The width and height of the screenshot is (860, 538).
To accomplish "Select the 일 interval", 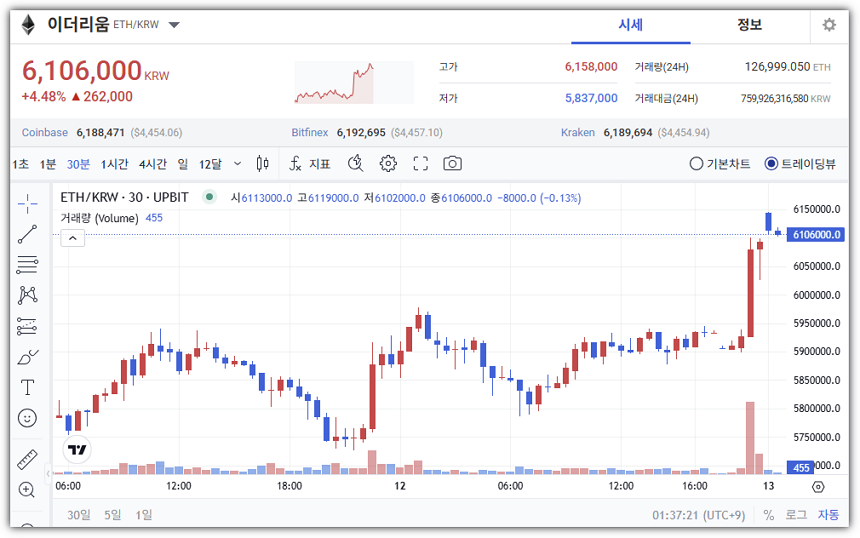I will [183, 164].
